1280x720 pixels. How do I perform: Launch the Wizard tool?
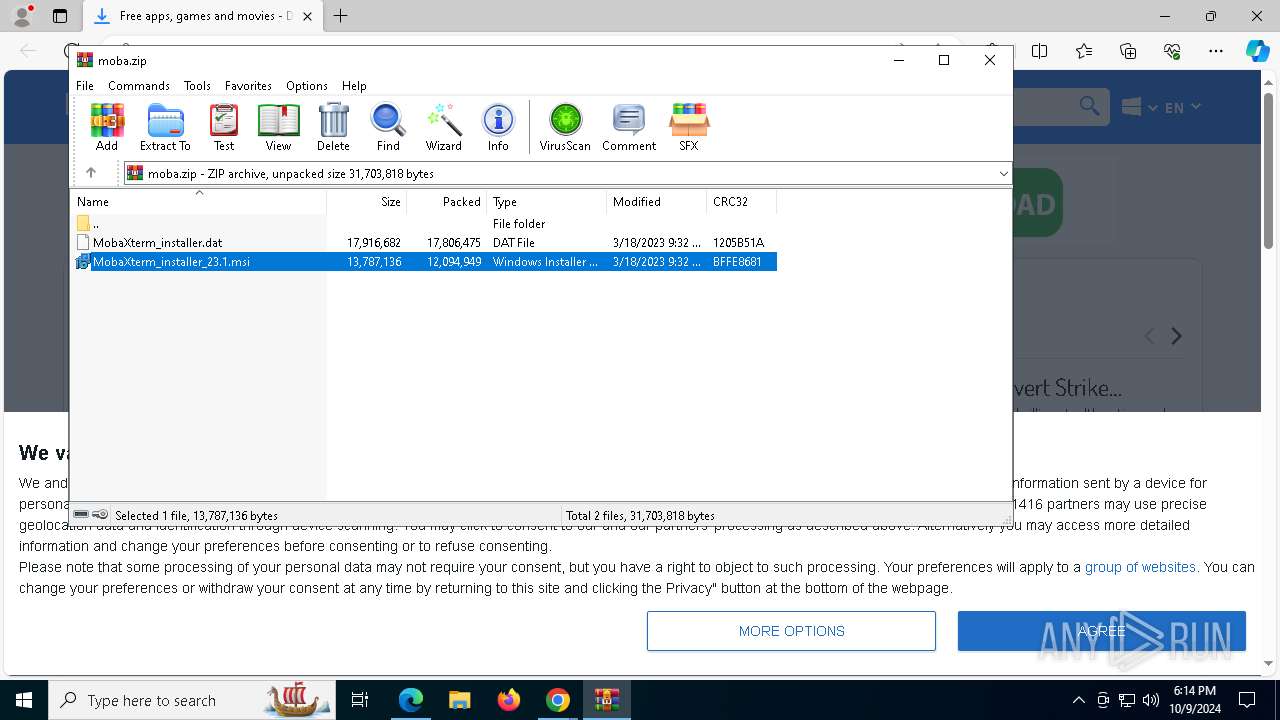pos(443,127)
